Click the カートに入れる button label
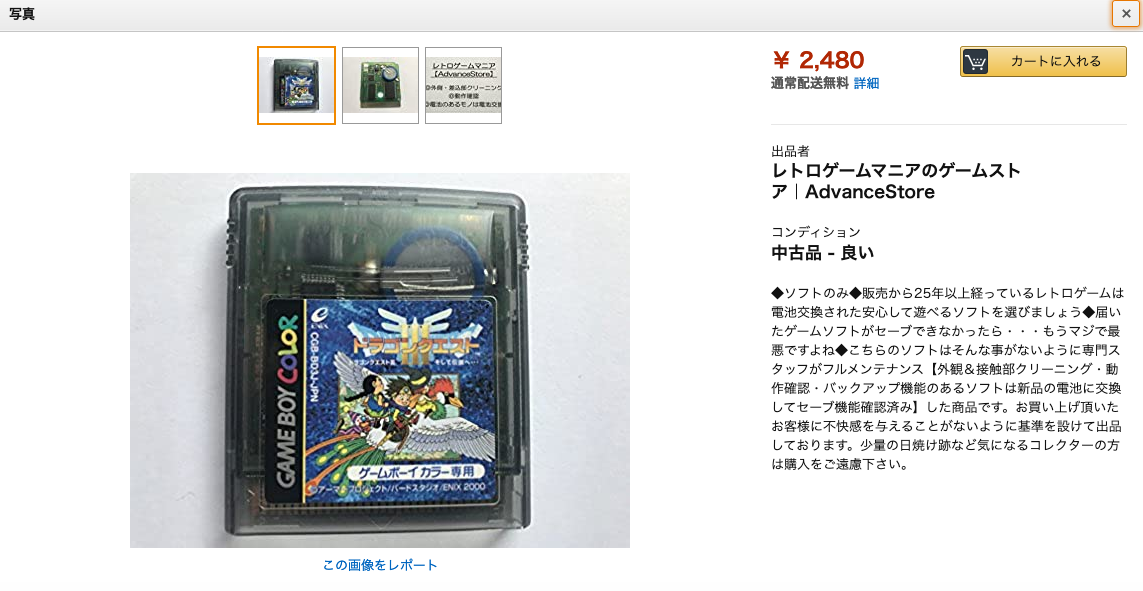 [1056, 61]
